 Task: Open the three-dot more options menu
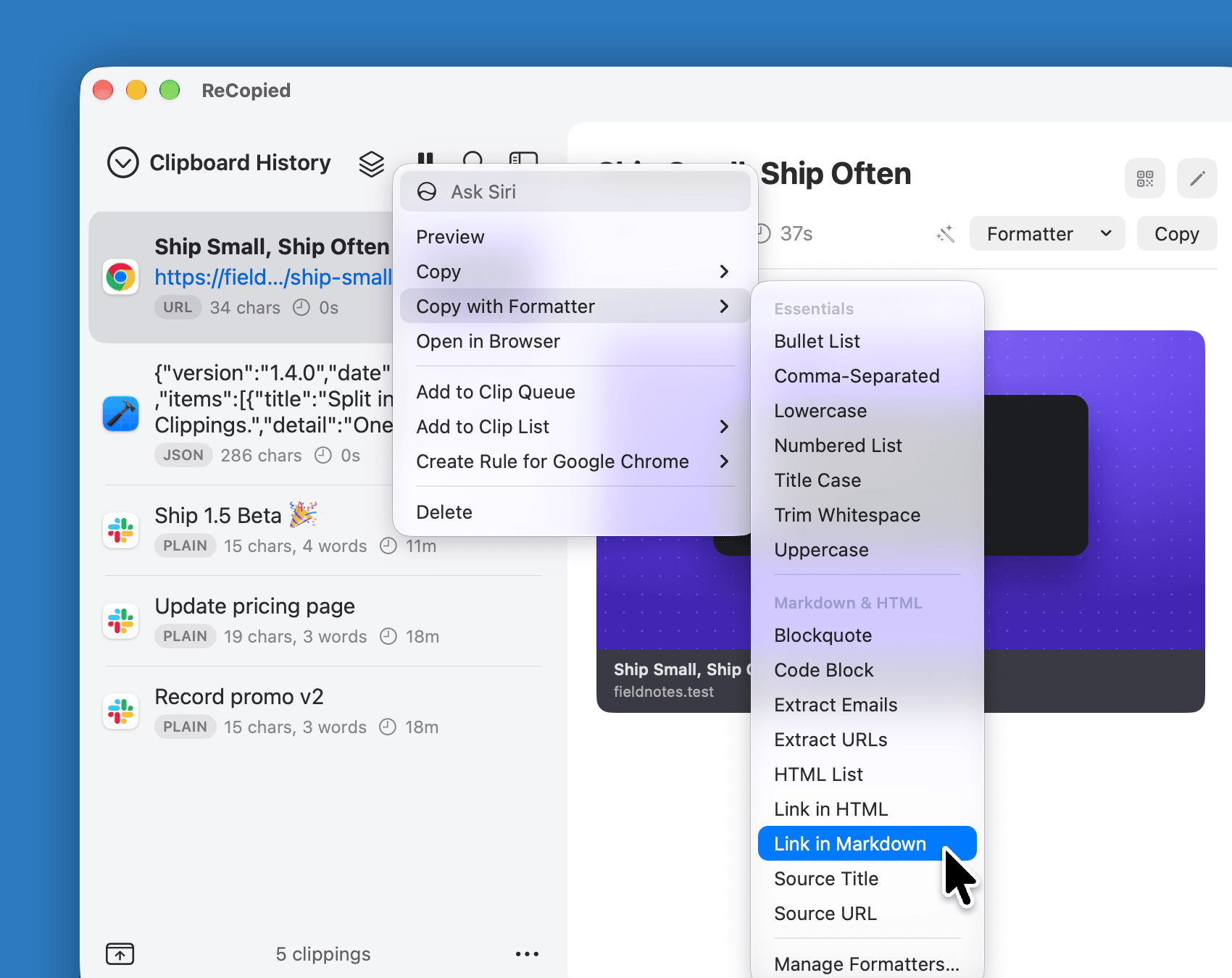click(x=527, y=954)
